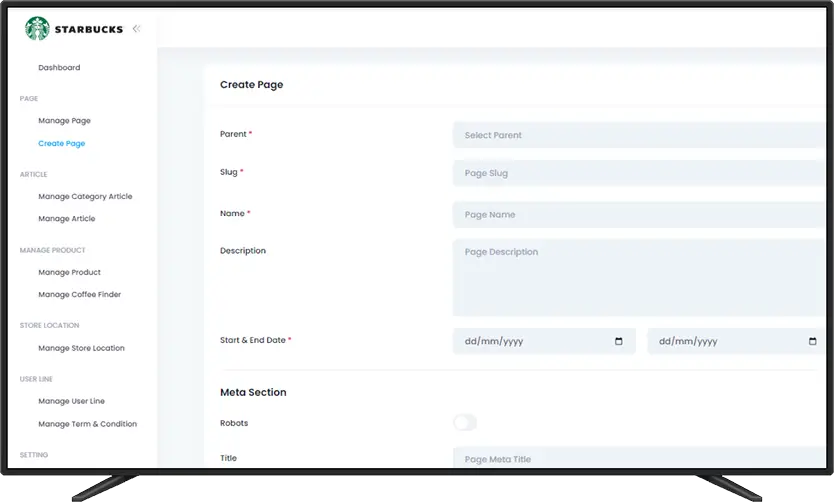Viewport: 834px width, 502px height.
Task: Navigate to Manage Article
Action: [x=66, y=219]
